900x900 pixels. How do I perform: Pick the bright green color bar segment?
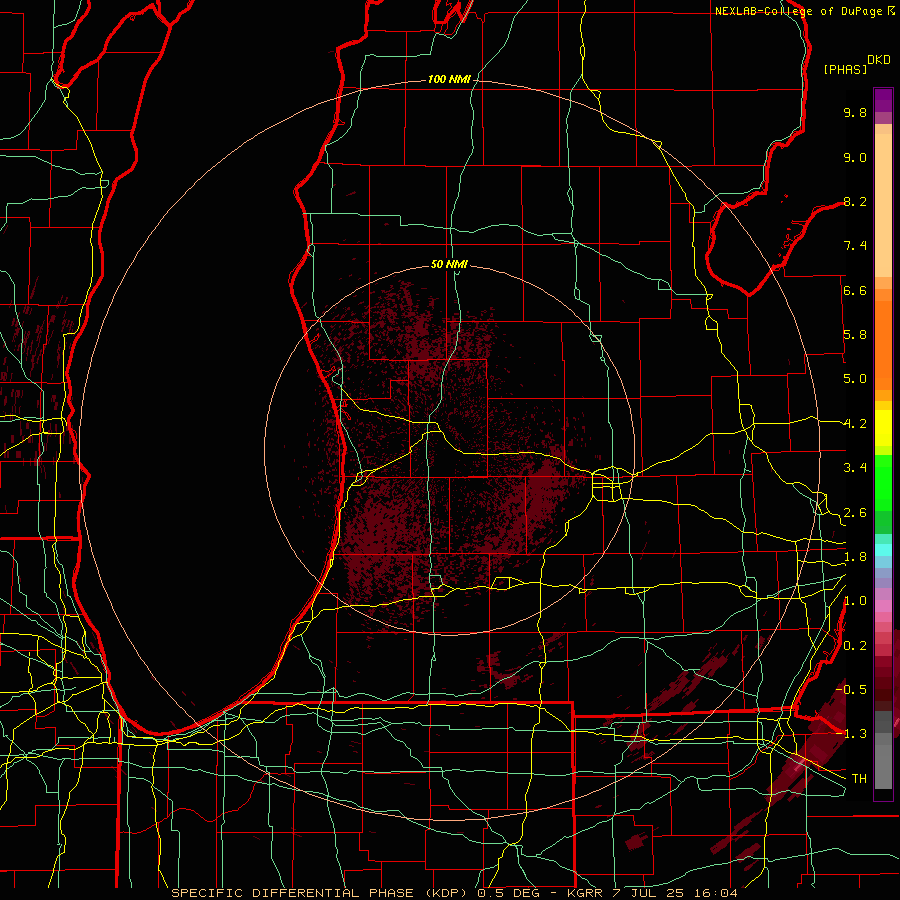click(883, 482)
